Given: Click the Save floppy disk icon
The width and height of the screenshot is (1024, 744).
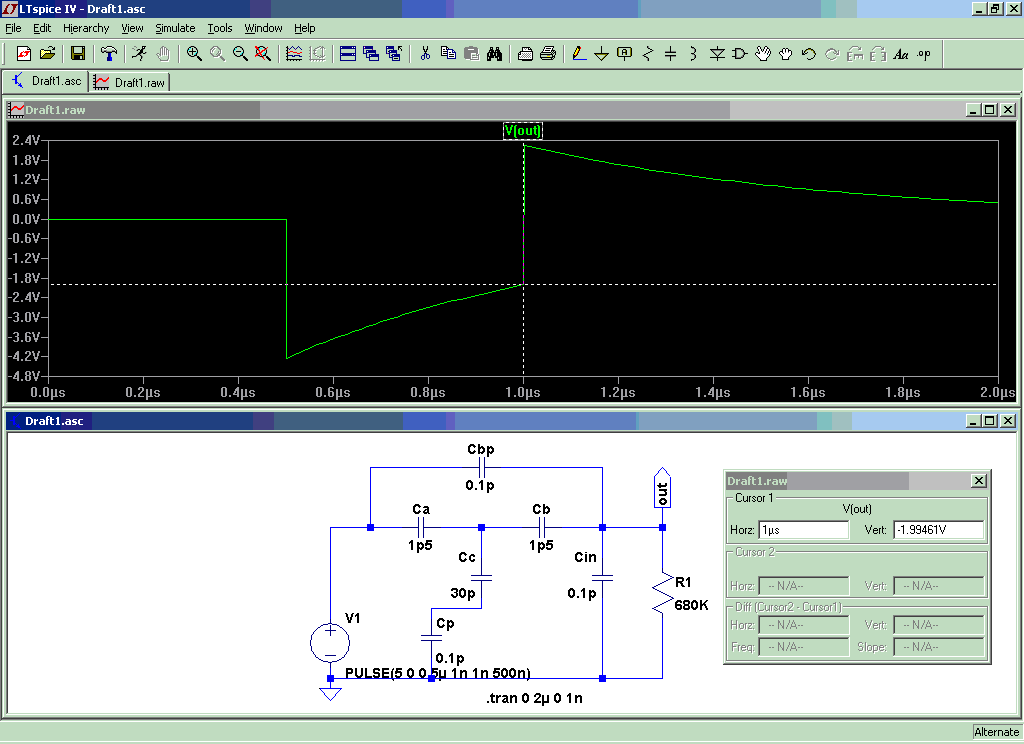Looking at the screenshot, I should [77, 54].
